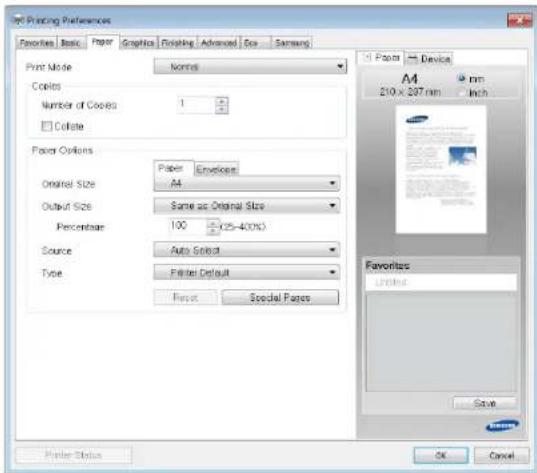Viewport: 537px width, 473px height.
Task: Increase the Percentage with up arrow
Action: coord(213,223)
